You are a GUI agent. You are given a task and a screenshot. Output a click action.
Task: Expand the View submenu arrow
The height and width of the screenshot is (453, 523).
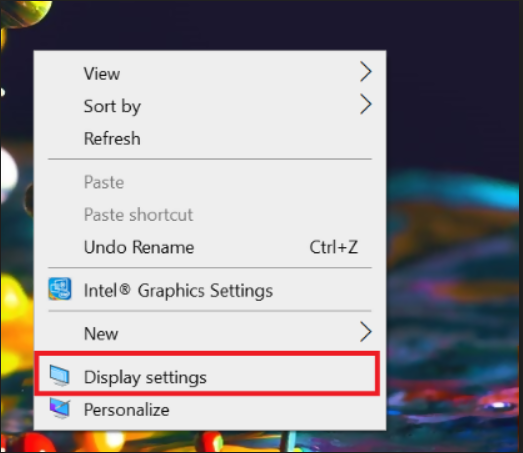366,72
